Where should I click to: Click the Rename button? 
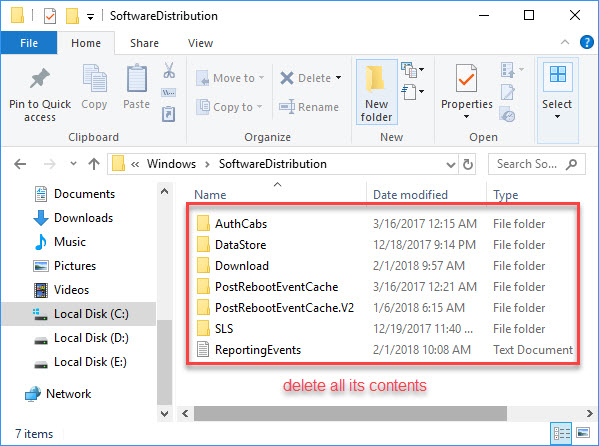tap(309, 107)
